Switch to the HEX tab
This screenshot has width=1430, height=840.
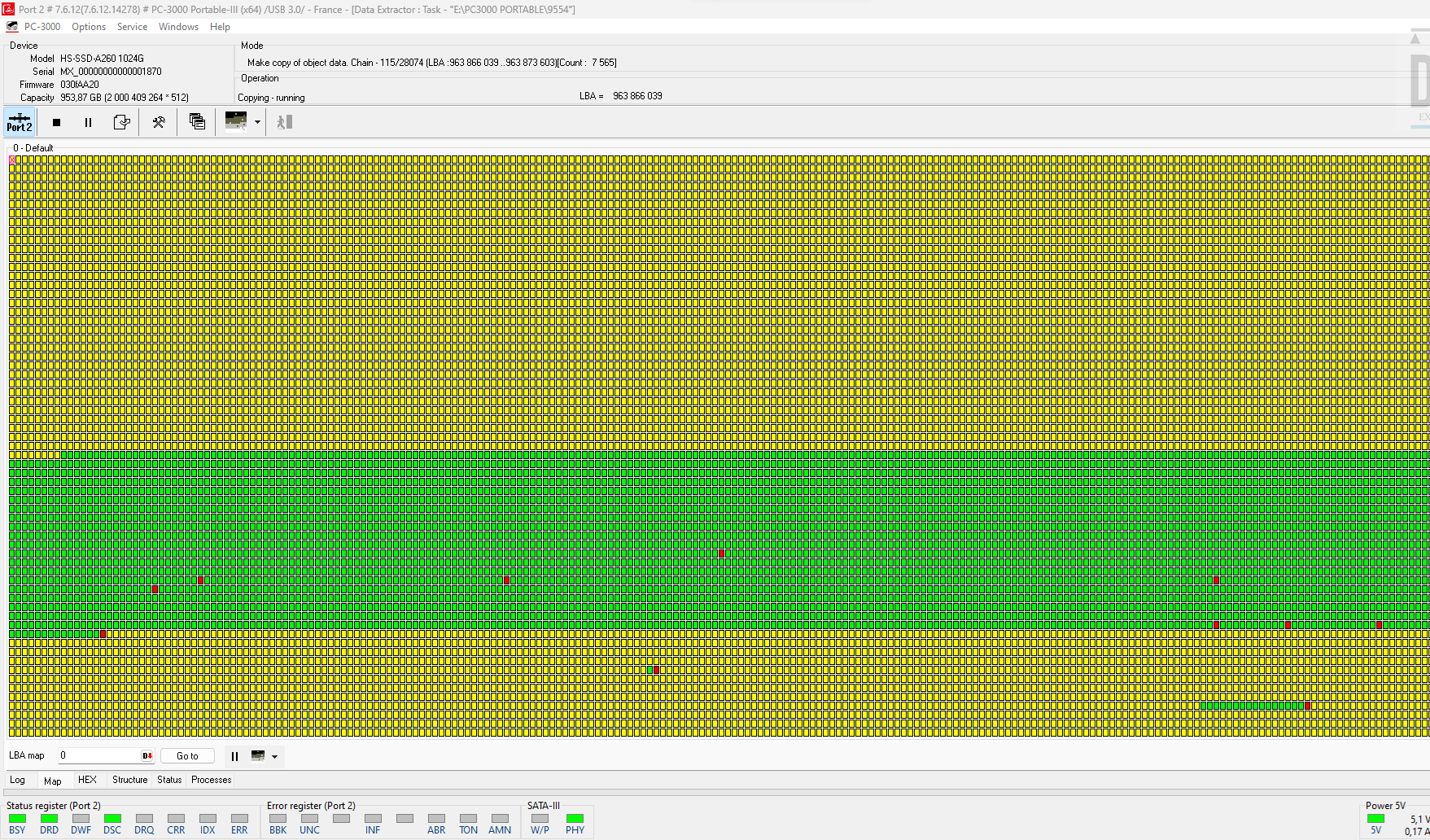click(x=87, y=780)
